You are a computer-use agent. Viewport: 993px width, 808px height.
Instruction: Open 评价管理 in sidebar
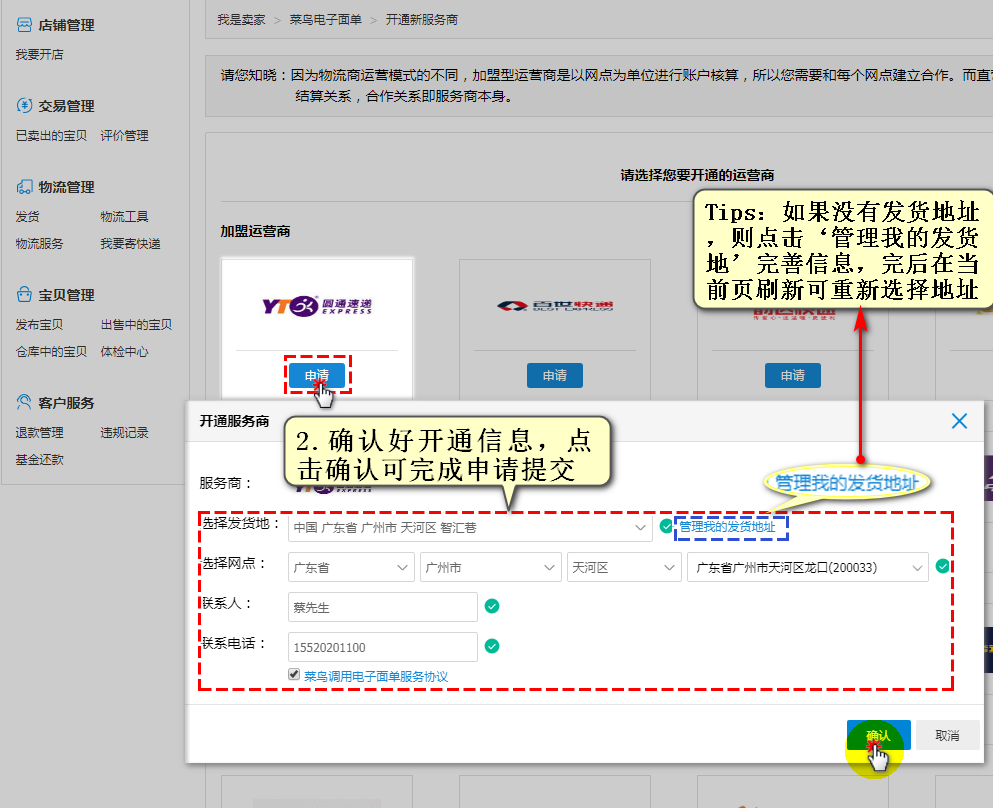(124, 136)
